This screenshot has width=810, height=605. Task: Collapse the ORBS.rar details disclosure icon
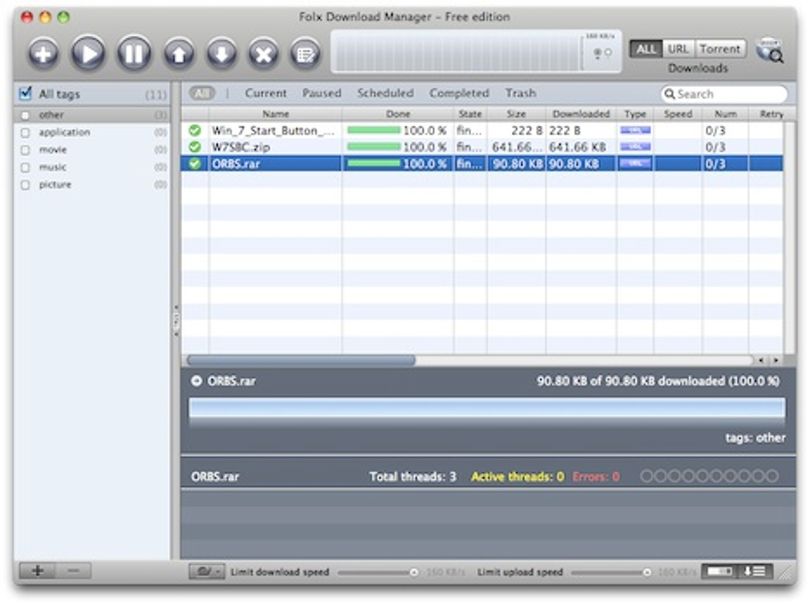tap(196, 381)
